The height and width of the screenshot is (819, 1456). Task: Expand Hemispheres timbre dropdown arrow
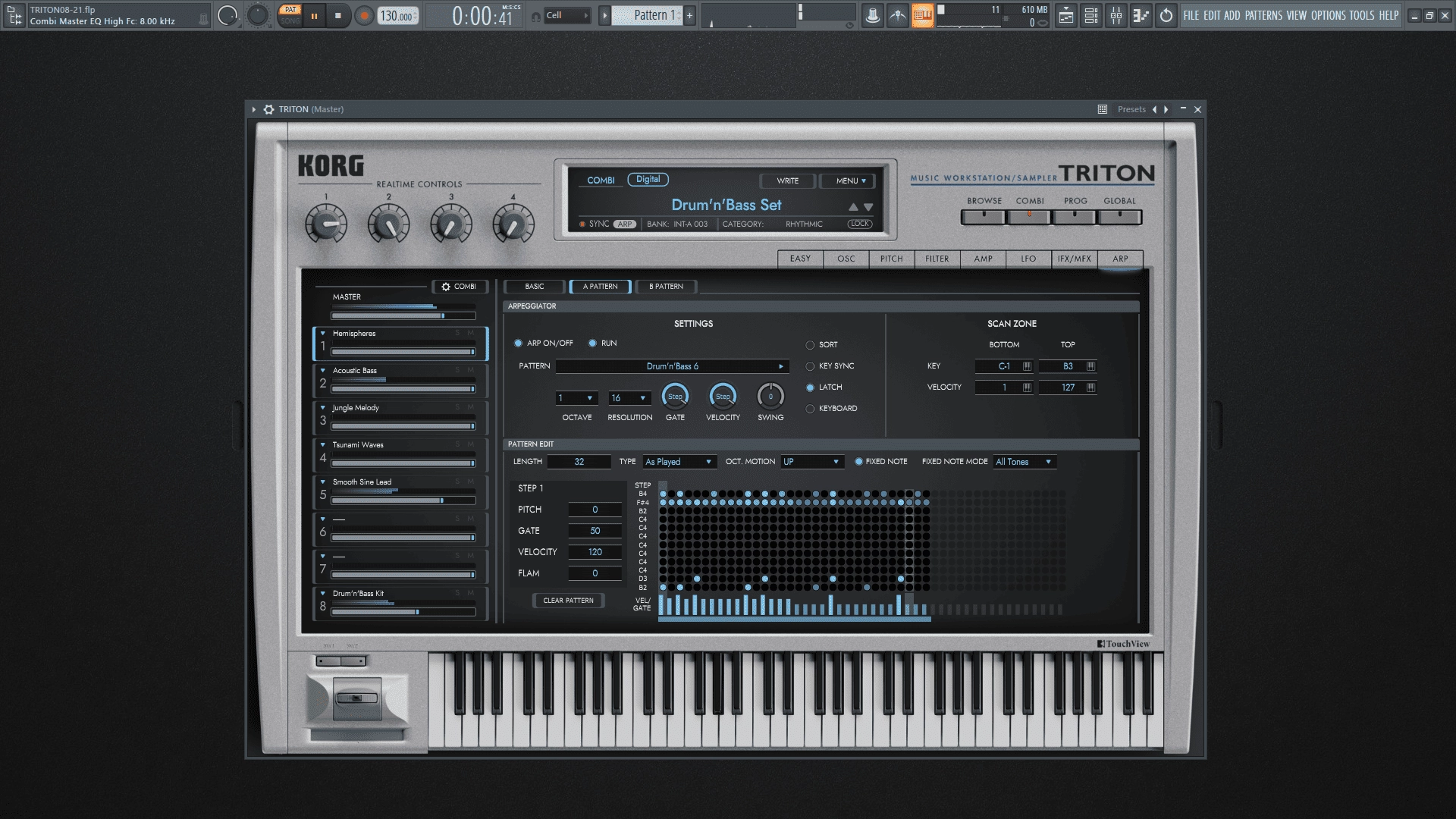click(x=323, y=333)
